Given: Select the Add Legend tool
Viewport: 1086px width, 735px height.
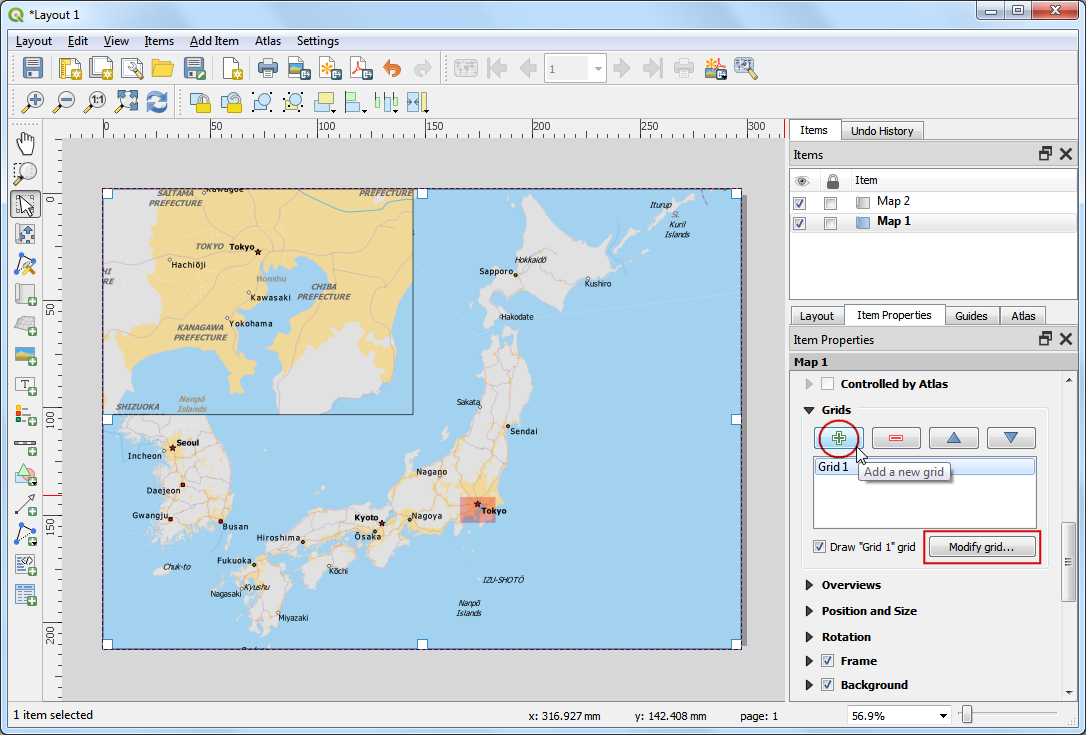Looking at the screenshot, I should (26, 414).
